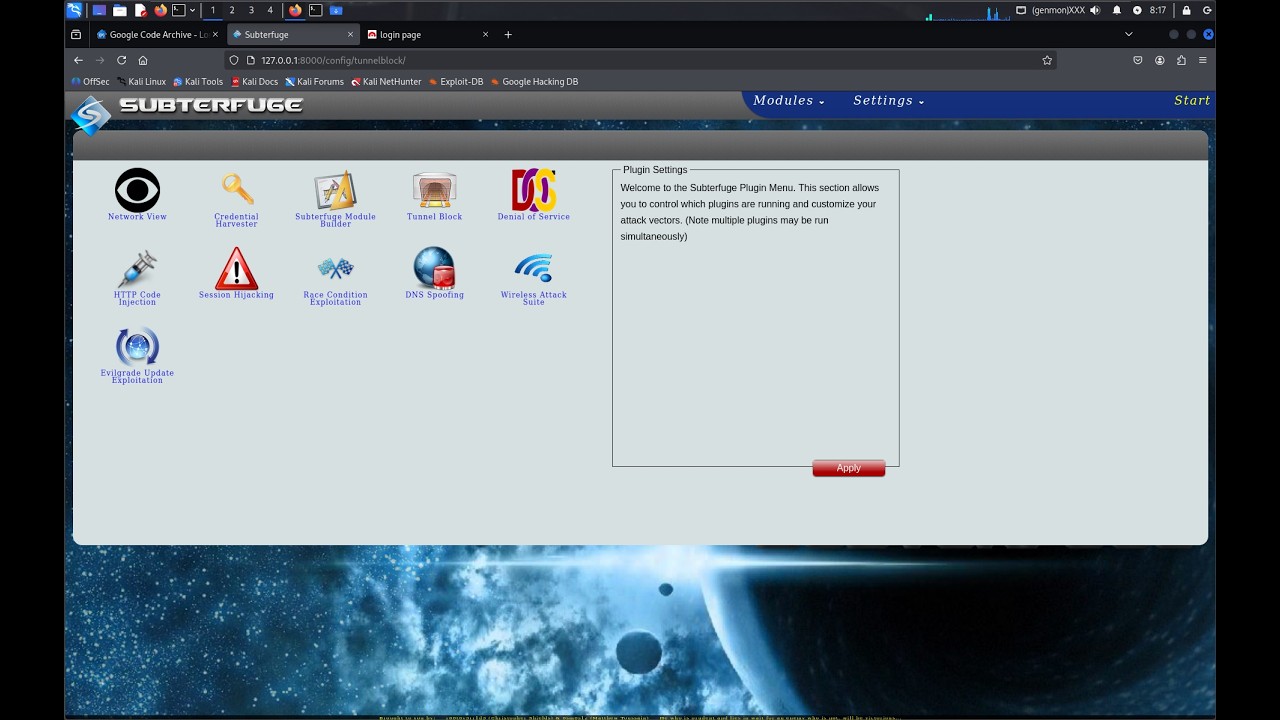The image size is (1280, 720).
Task: Select the Evilgrade Update Exploitation icon
Action: pos(137,347)
